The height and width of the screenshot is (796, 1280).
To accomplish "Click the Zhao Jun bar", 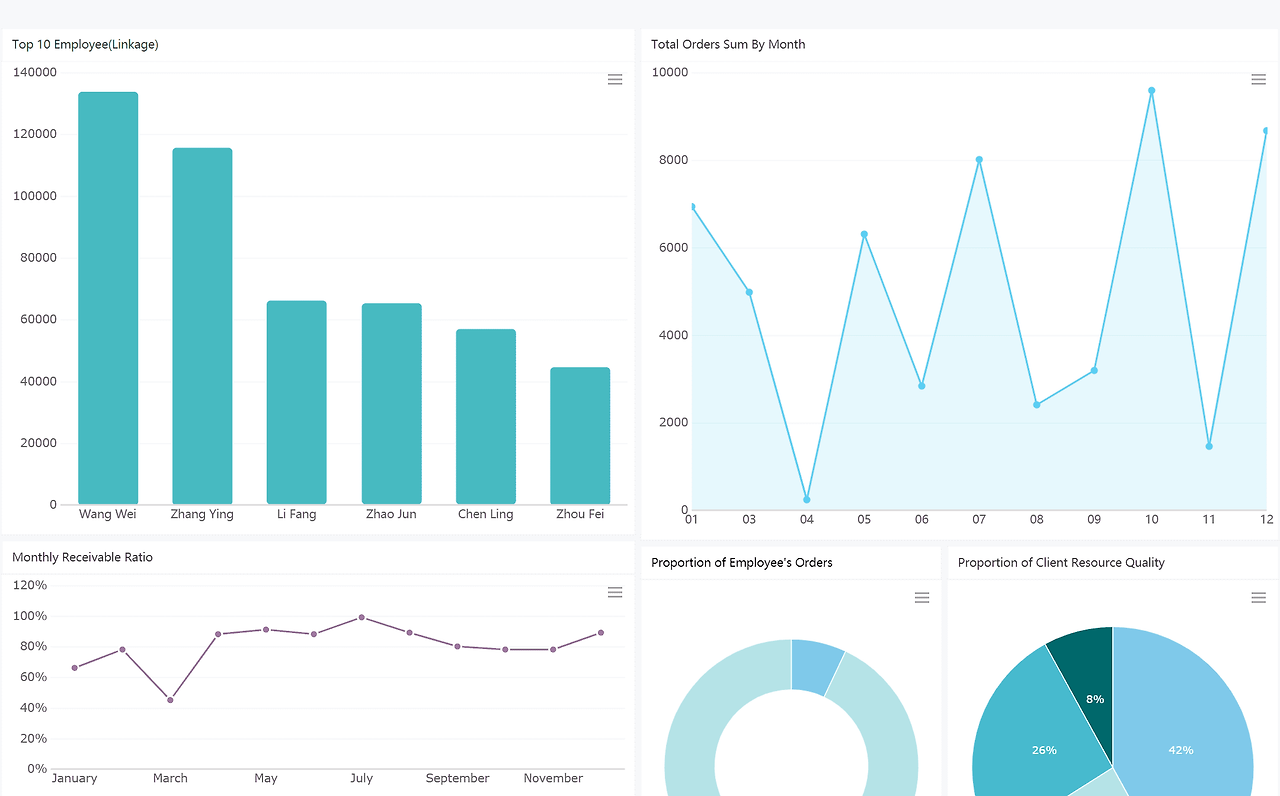I will point(391,404).
